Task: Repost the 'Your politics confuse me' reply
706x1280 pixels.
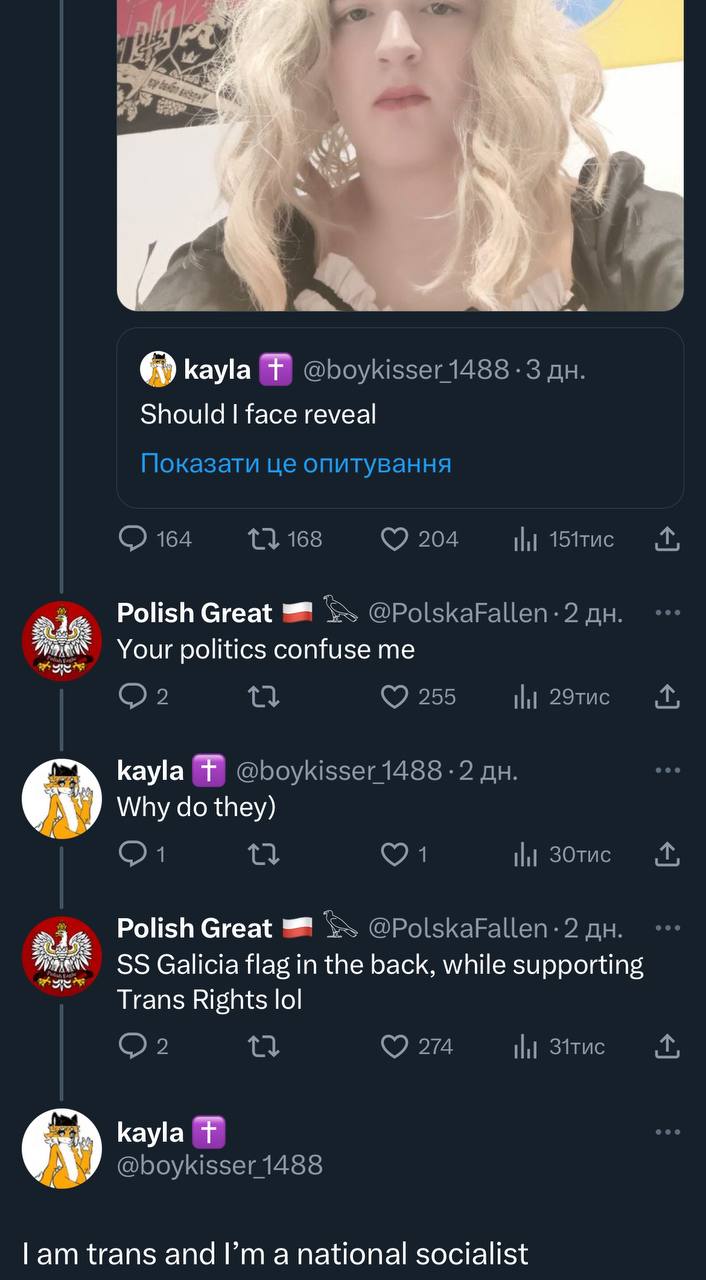Action: coord(262,697)
